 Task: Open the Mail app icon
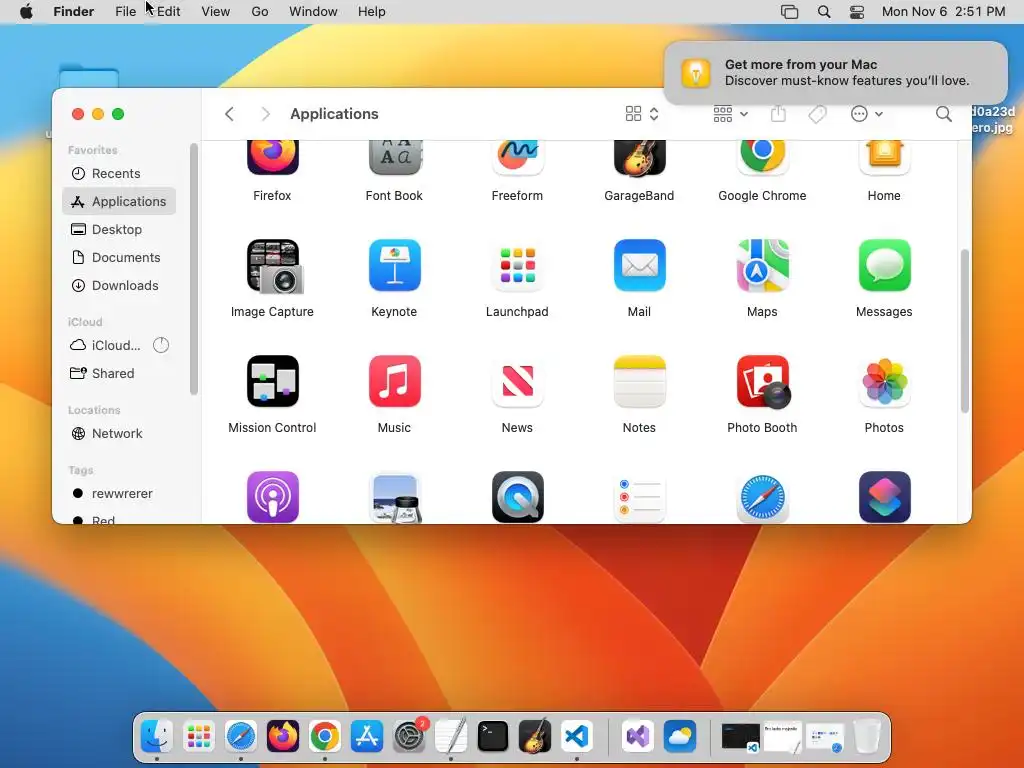639,265
